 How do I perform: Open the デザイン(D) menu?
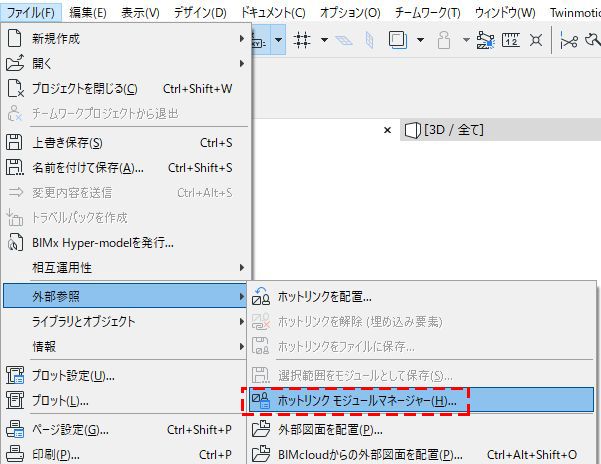[200, 13]
